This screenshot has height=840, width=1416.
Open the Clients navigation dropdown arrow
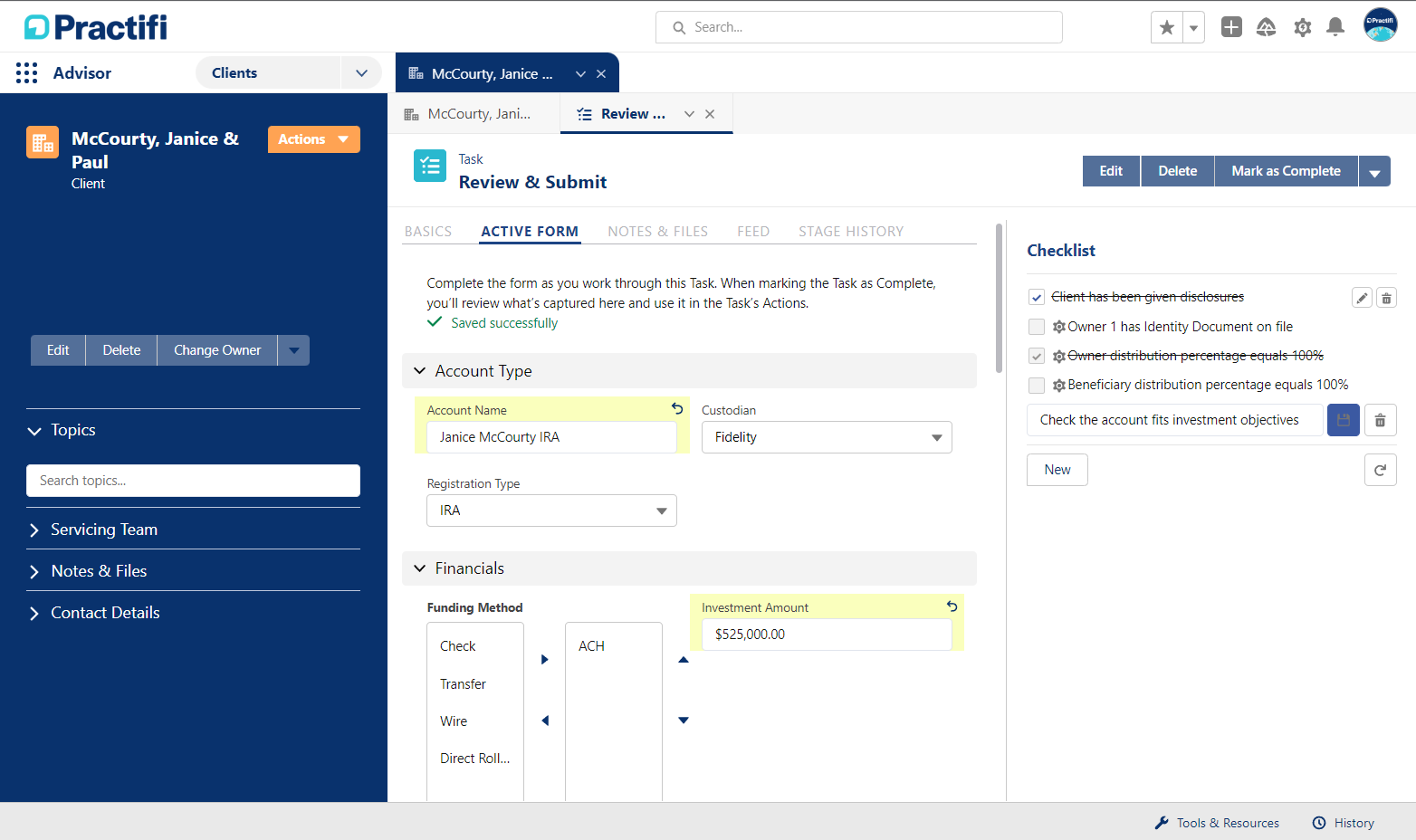click(361, 73)
